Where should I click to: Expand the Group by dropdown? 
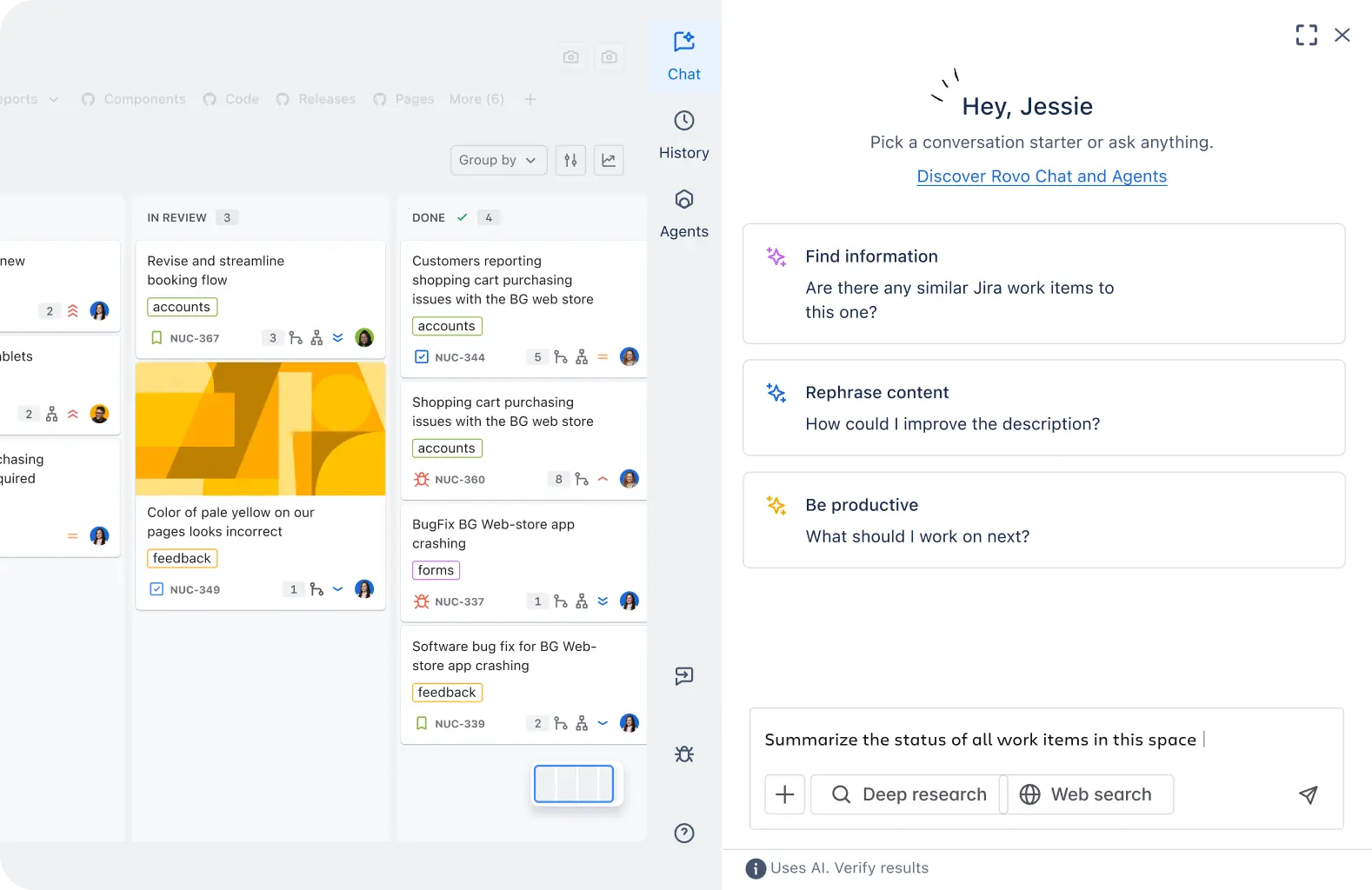[498, 160]
